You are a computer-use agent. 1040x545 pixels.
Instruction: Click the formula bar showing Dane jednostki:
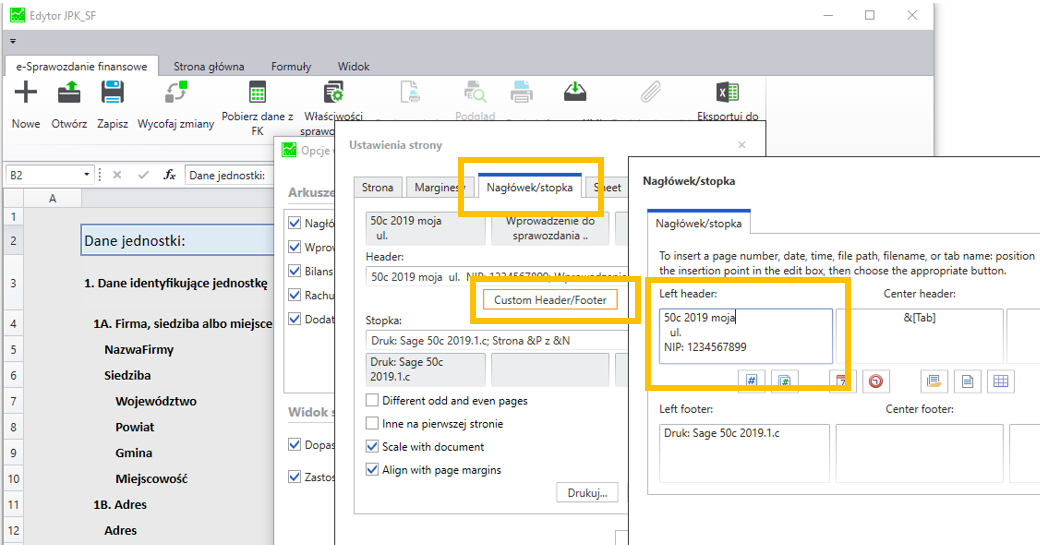pos(229,175)
